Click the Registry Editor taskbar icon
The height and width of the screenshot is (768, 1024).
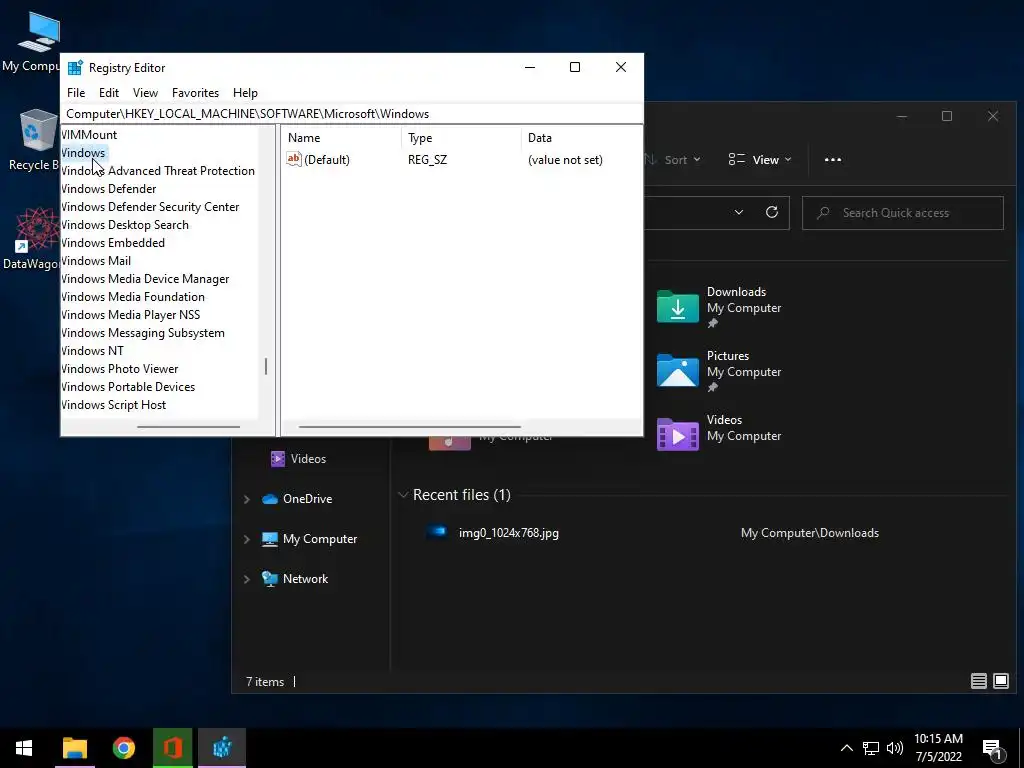tap(222, 748)
